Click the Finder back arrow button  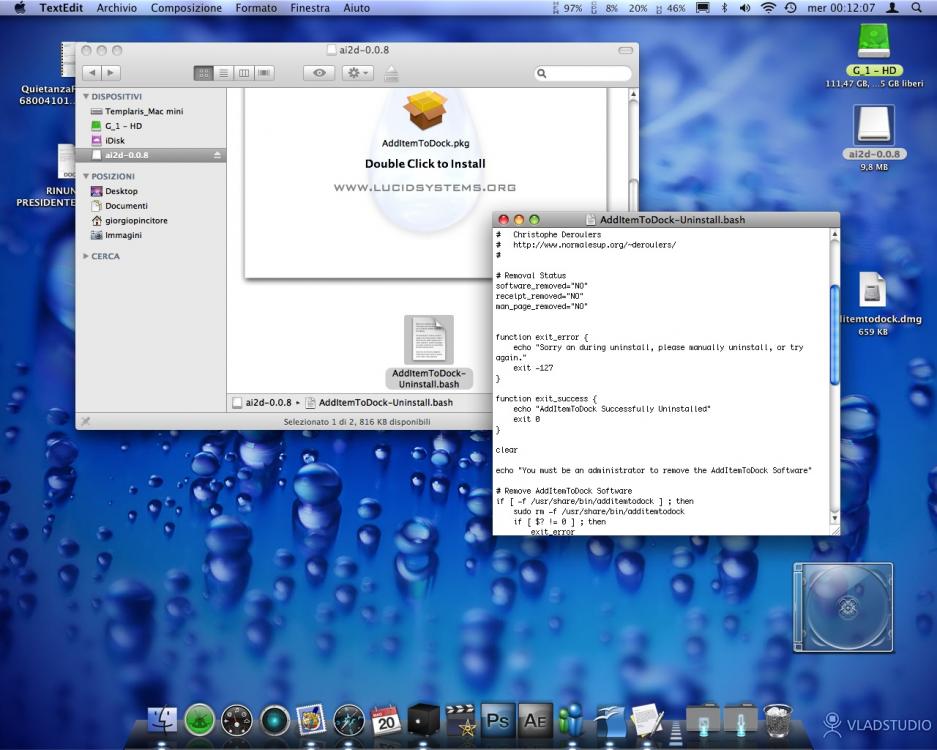click(x=91, y=73)
